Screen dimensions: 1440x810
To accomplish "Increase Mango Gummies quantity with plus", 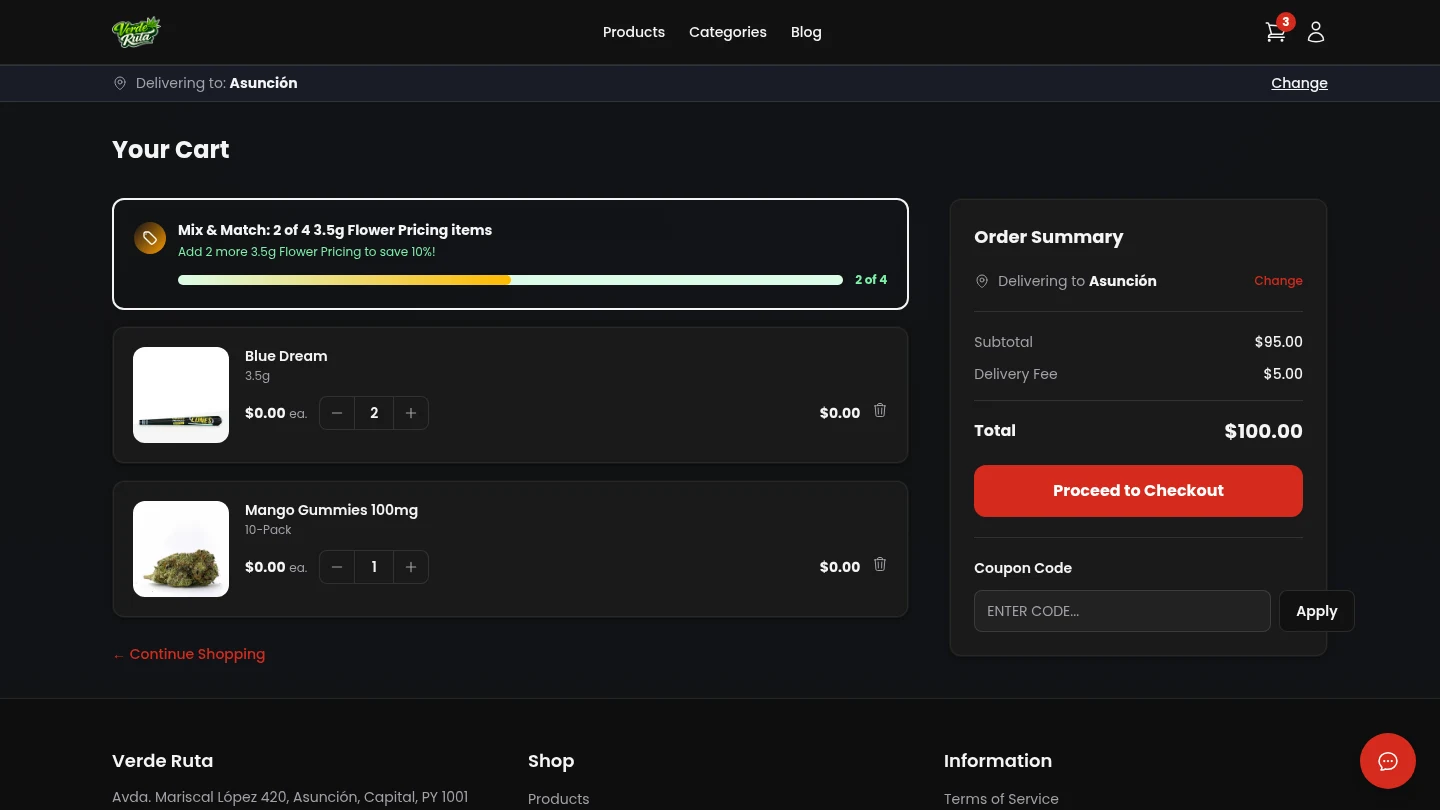I will pos(411,567).
